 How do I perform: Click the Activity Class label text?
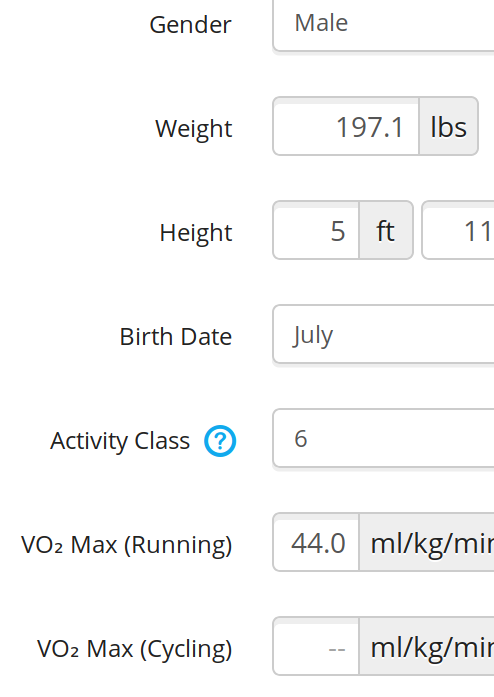[x=120, y=441]
